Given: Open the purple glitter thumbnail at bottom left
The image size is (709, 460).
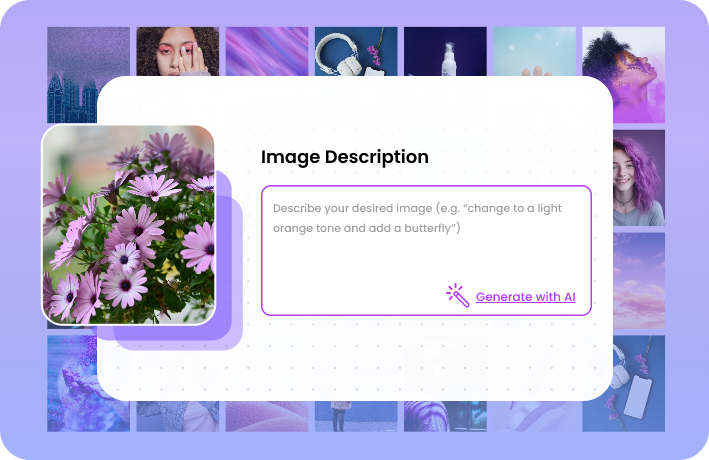Looking at the screenshot, I should [71, 383].
